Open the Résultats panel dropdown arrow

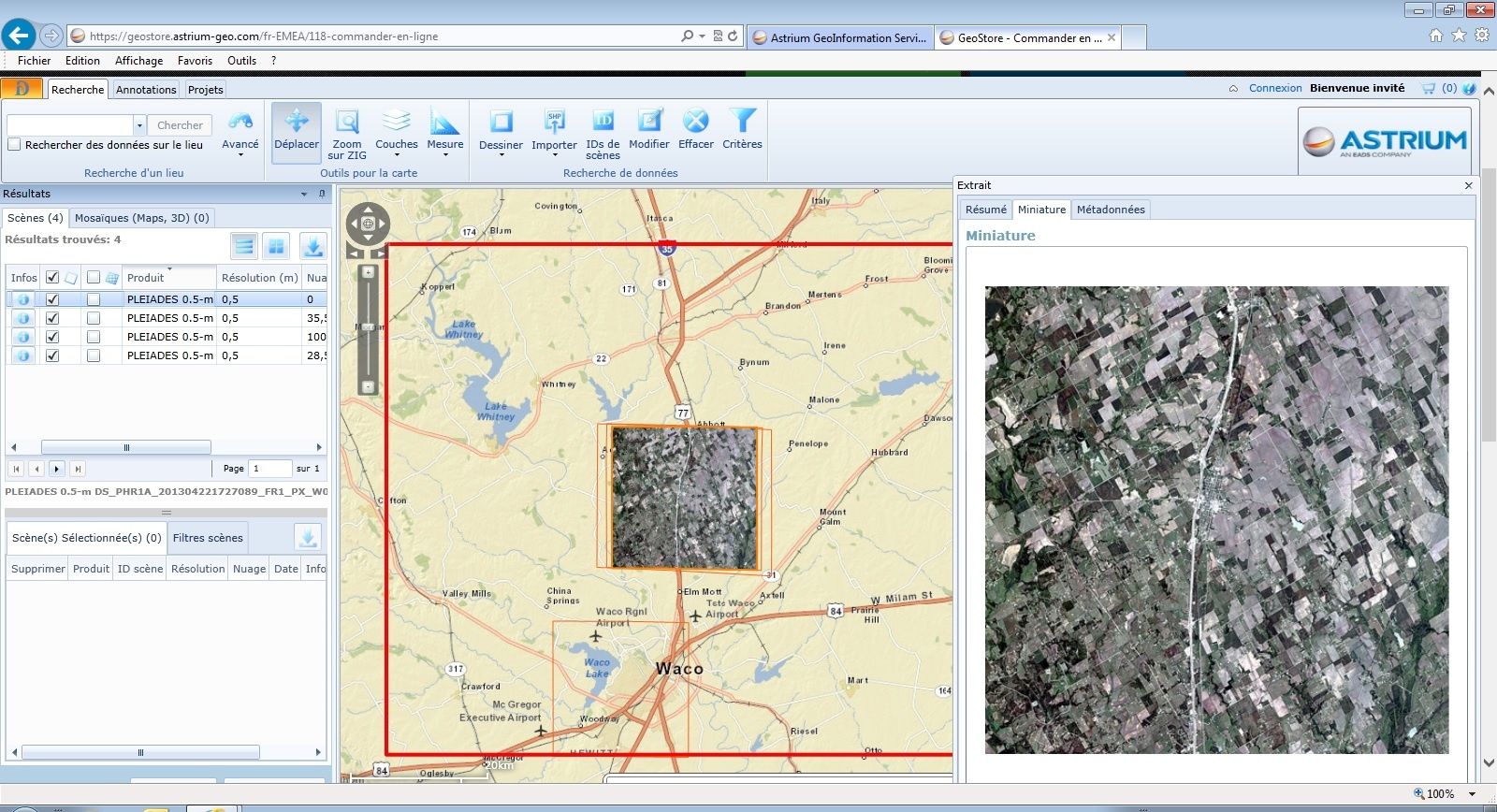point(304,195)
